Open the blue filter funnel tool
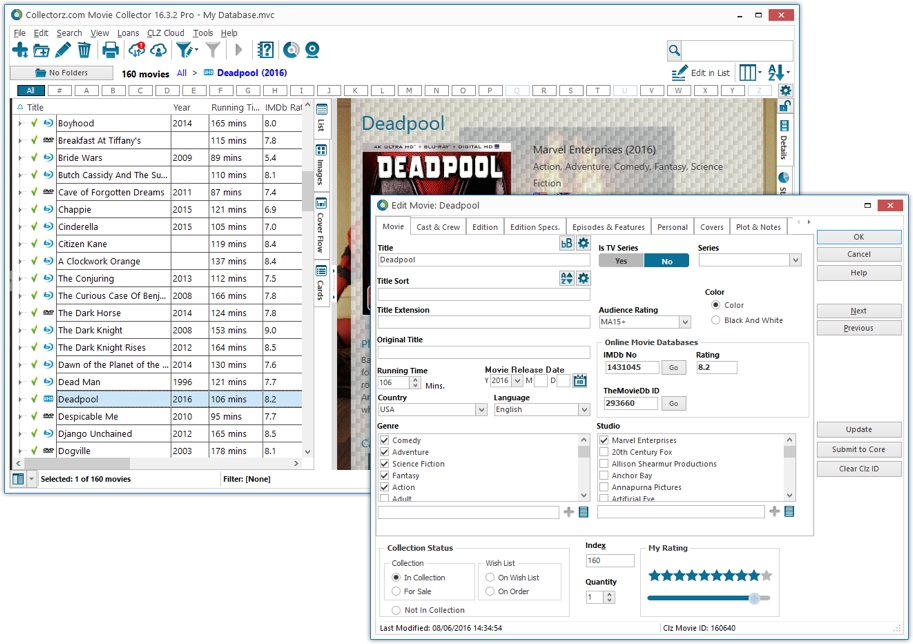Viewport: 913px width, 644px height. coord(185,50)
